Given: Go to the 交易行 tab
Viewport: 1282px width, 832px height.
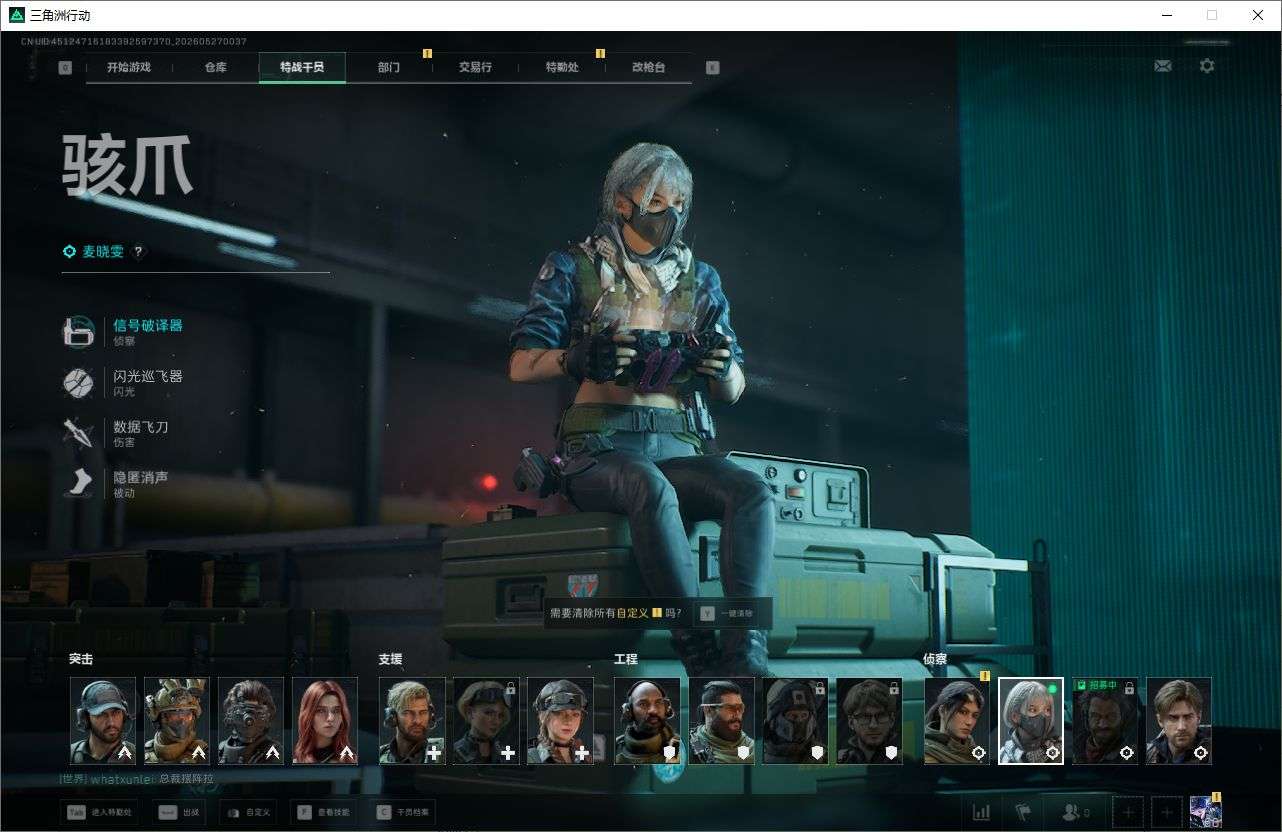Looking at the screenshot, I should [x=475, y=67].
